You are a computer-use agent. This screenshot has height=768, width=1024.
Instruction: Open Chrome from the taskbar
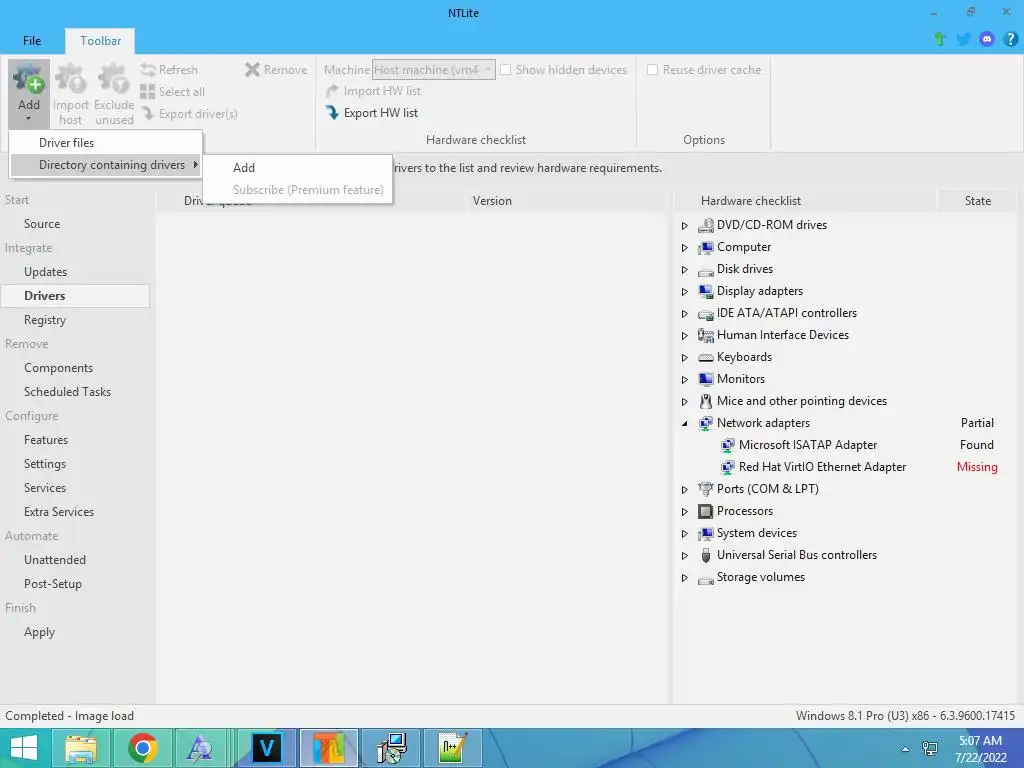pyautogui.click(x=142, y=748)
